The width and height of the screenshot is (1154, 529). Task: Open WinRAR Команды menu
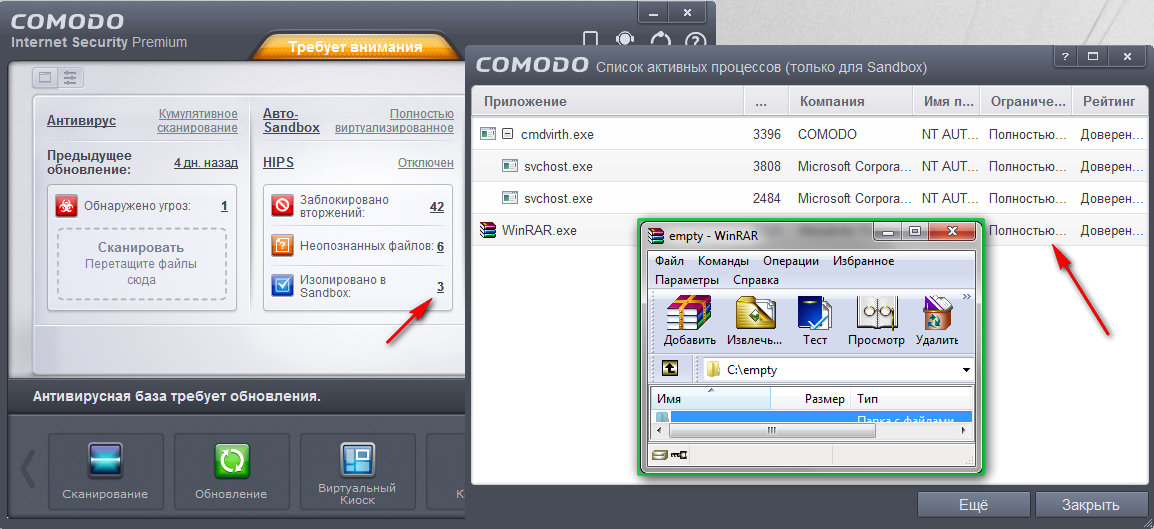723,261
